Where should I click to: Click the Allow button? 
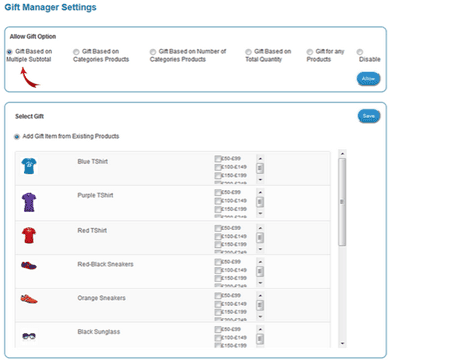point(368,79)
